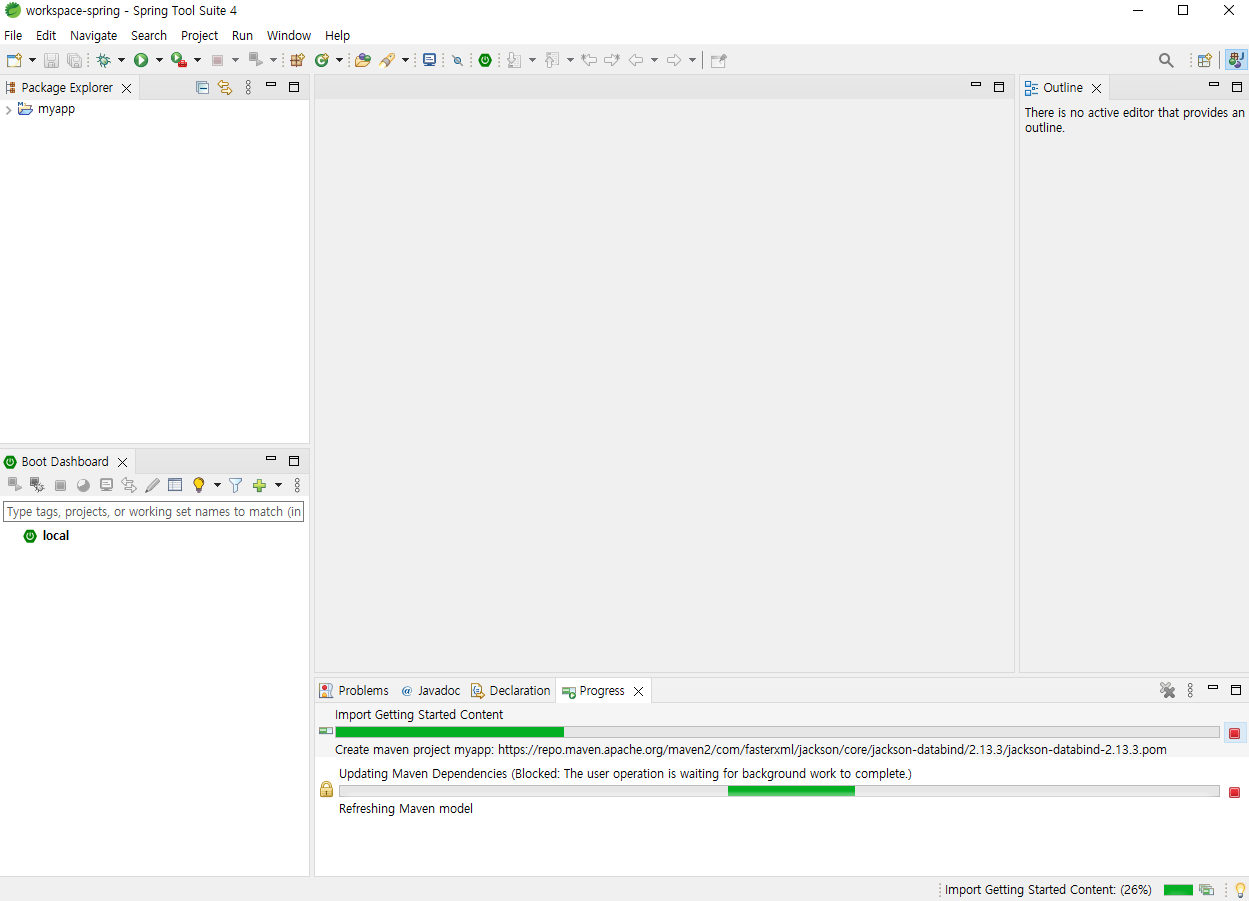Click the lightbulb tip icon in status bar

point(1240,890)
